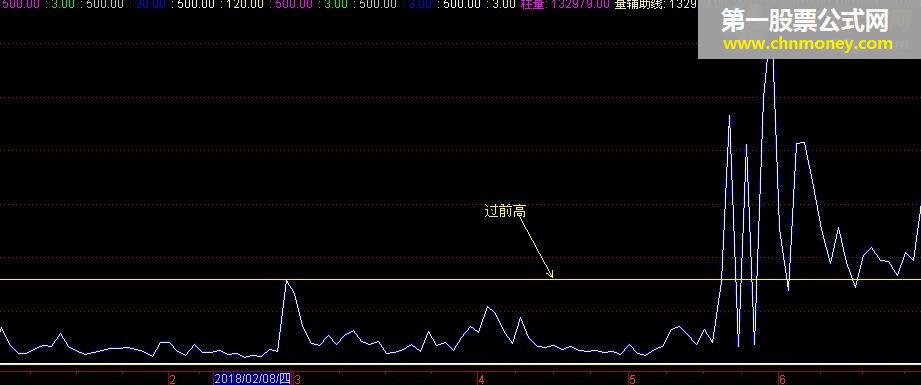Click the 过前高 annotation text
Screen dimensions: 921x385
(x=505, y=211)
